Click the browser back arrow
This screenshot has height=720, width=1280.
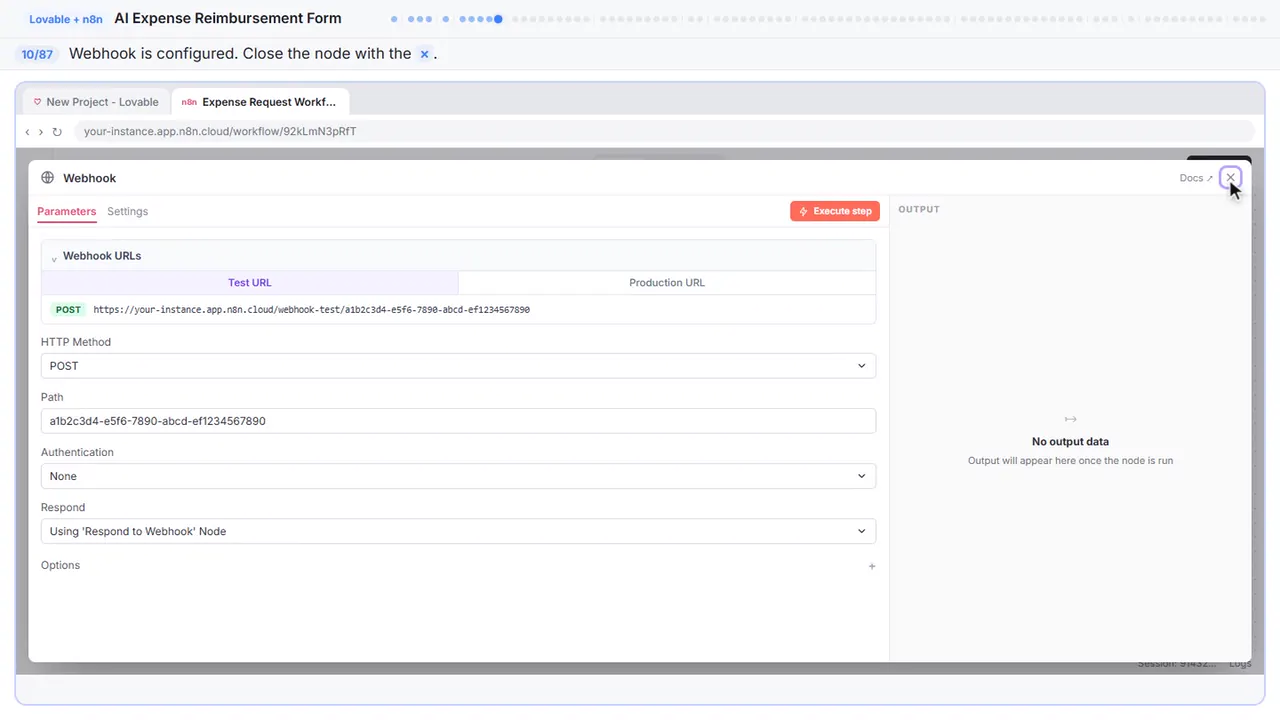tap(28, 132)
